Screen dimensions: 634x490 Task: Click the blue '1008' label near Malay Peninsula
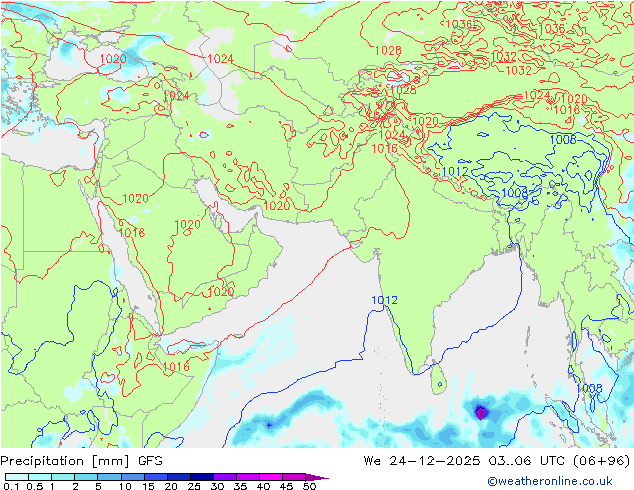pos(590,389)
